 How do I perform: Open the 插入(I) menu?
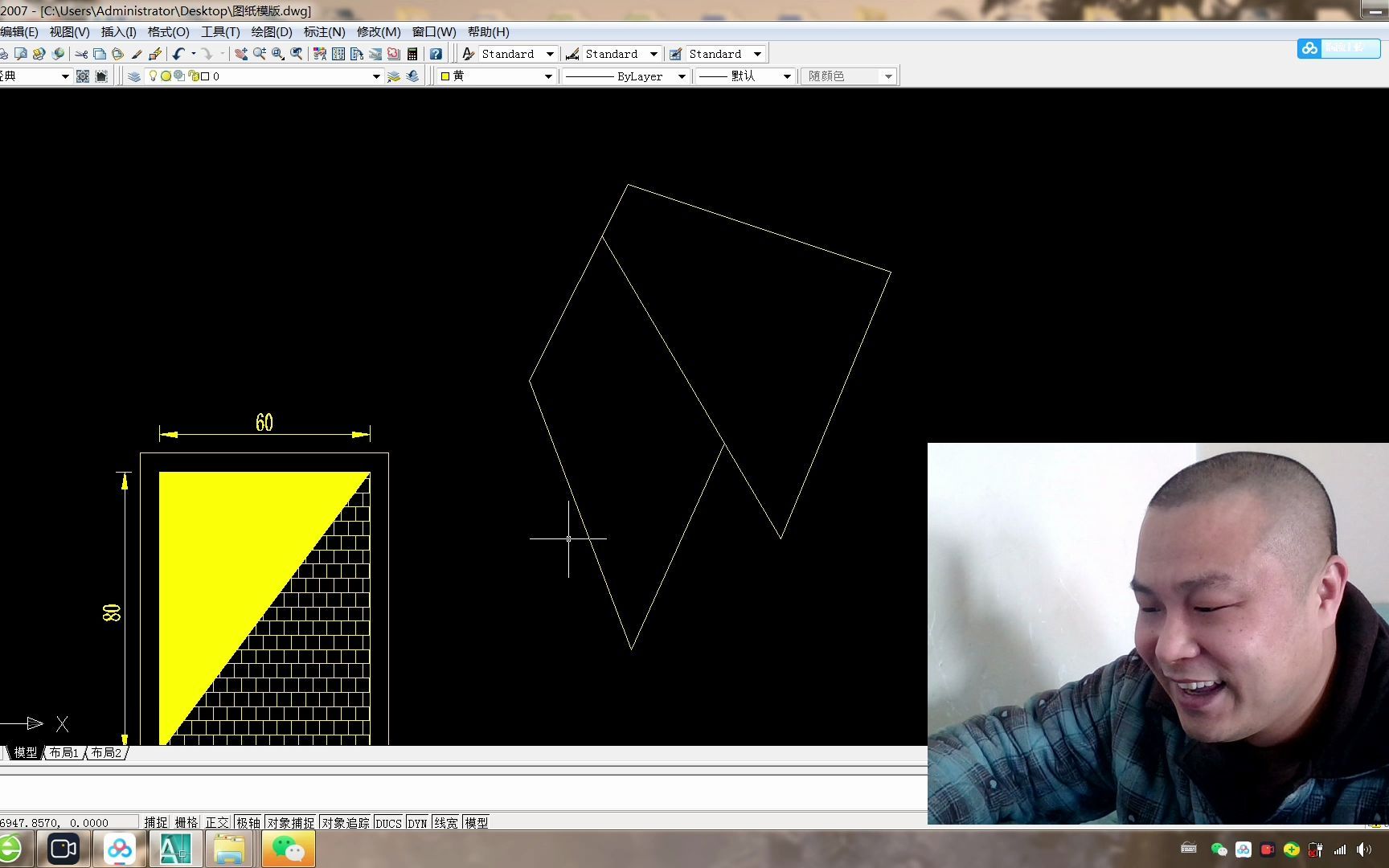[118, 32]
